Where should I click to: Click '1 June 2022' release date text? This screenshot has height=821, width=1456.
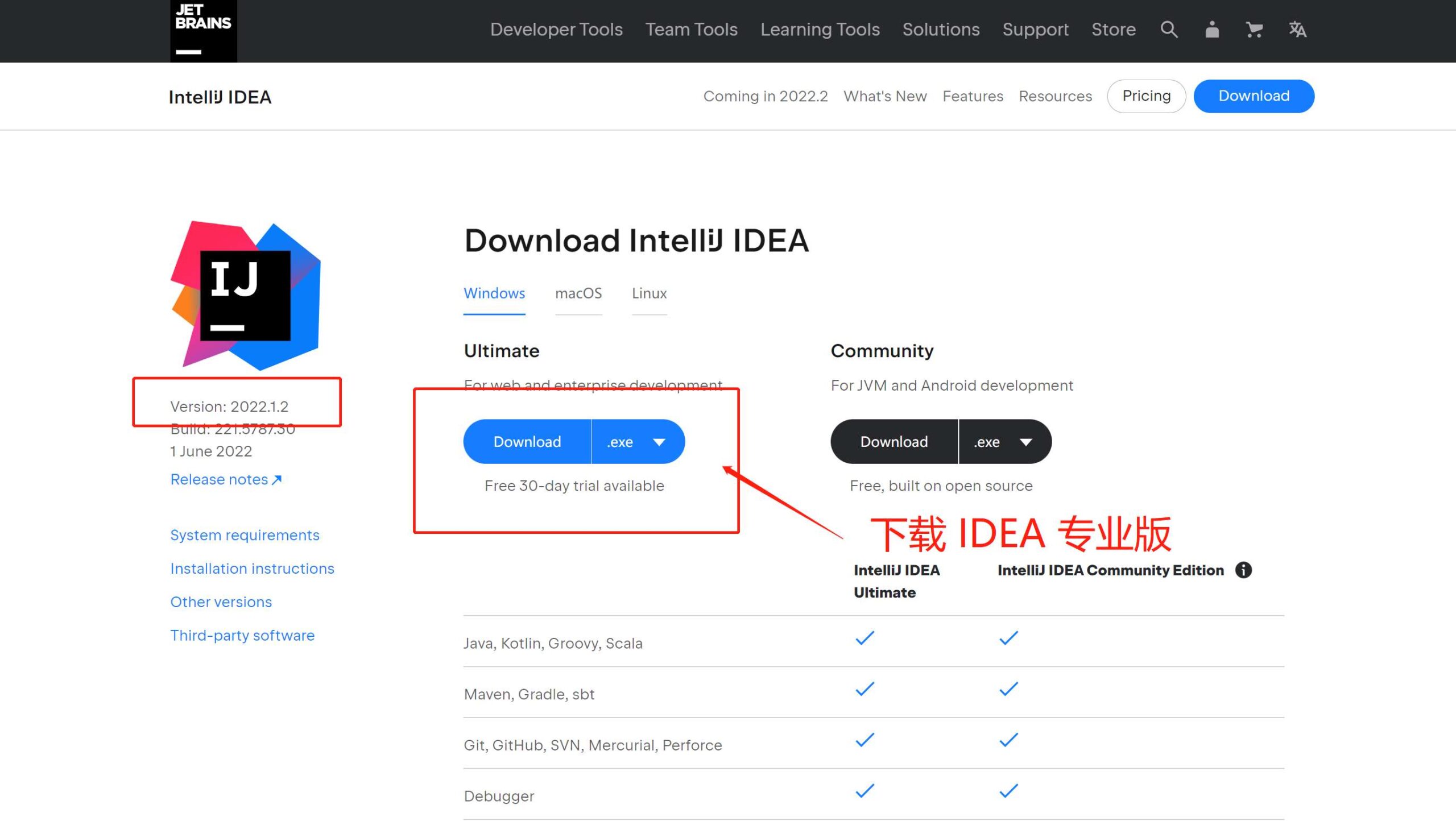tap(211, 451)
